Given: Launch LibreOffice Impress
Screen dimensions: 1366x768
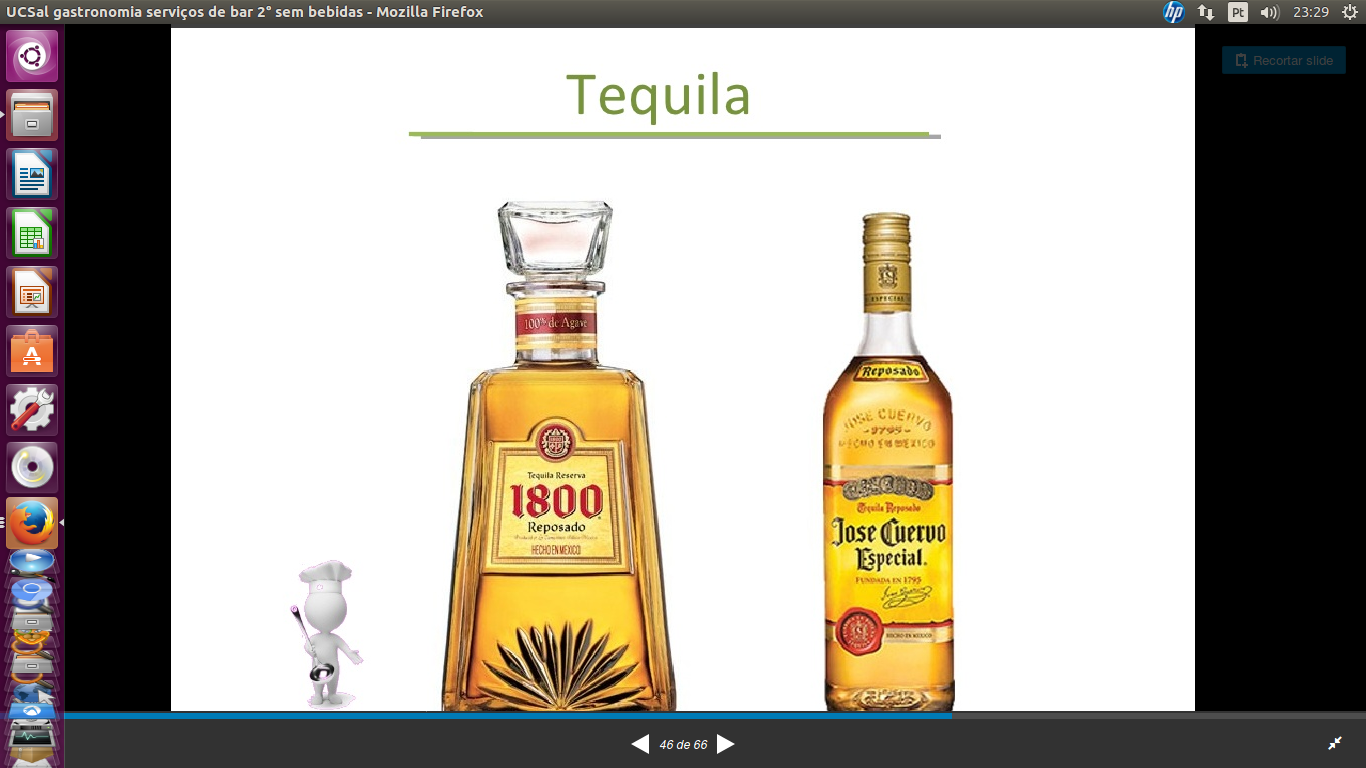Looking at the screenshot, I should [32, 293].
